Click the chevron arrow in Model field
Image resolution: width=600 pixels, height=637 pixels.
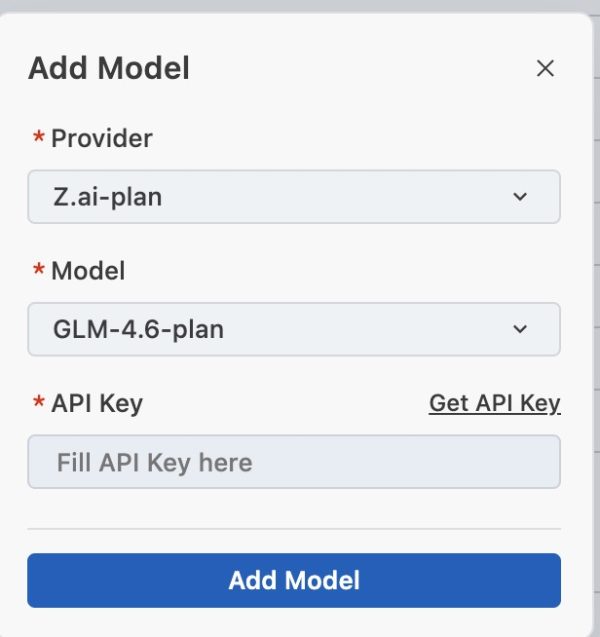click(x=520, y=329)
